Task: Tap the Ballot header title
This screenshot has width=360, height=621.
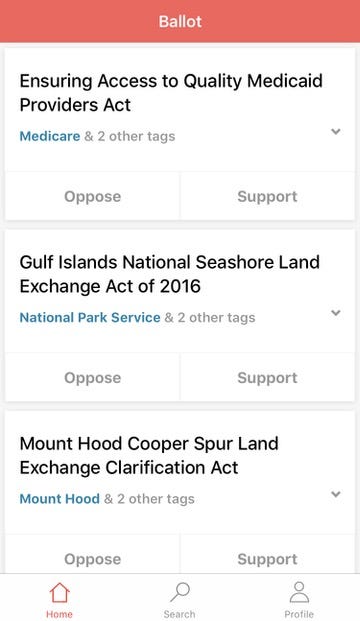Action: (180, 21)
